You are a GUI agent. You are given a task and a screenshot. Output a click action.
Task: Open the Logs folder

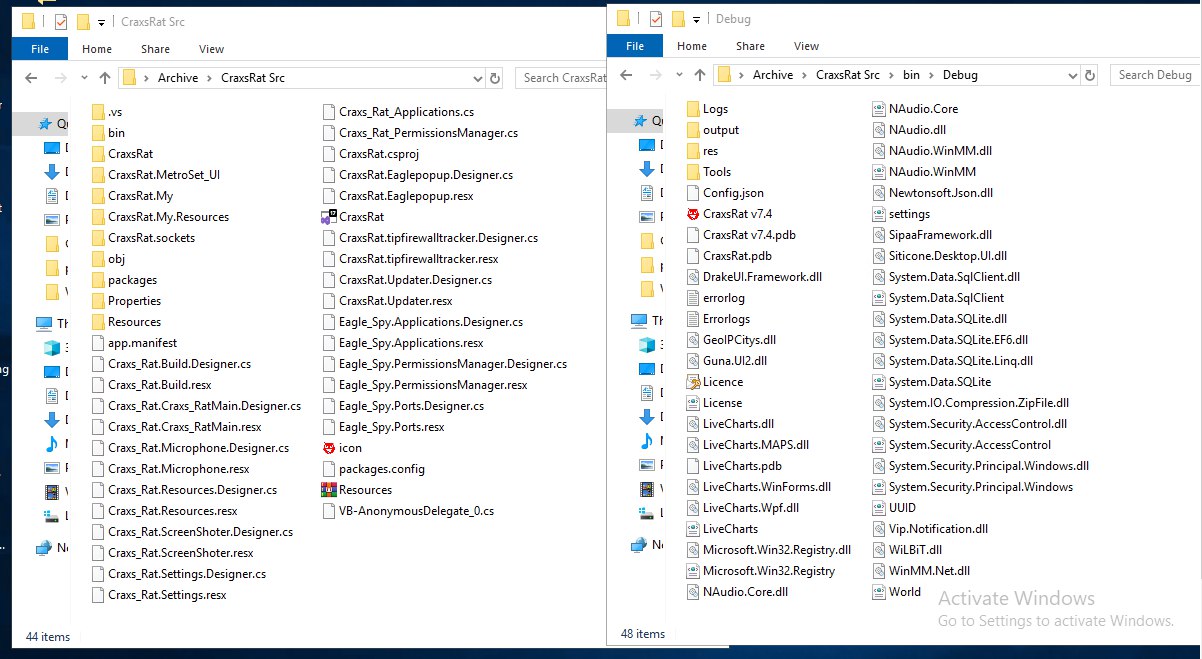[714, 109]
